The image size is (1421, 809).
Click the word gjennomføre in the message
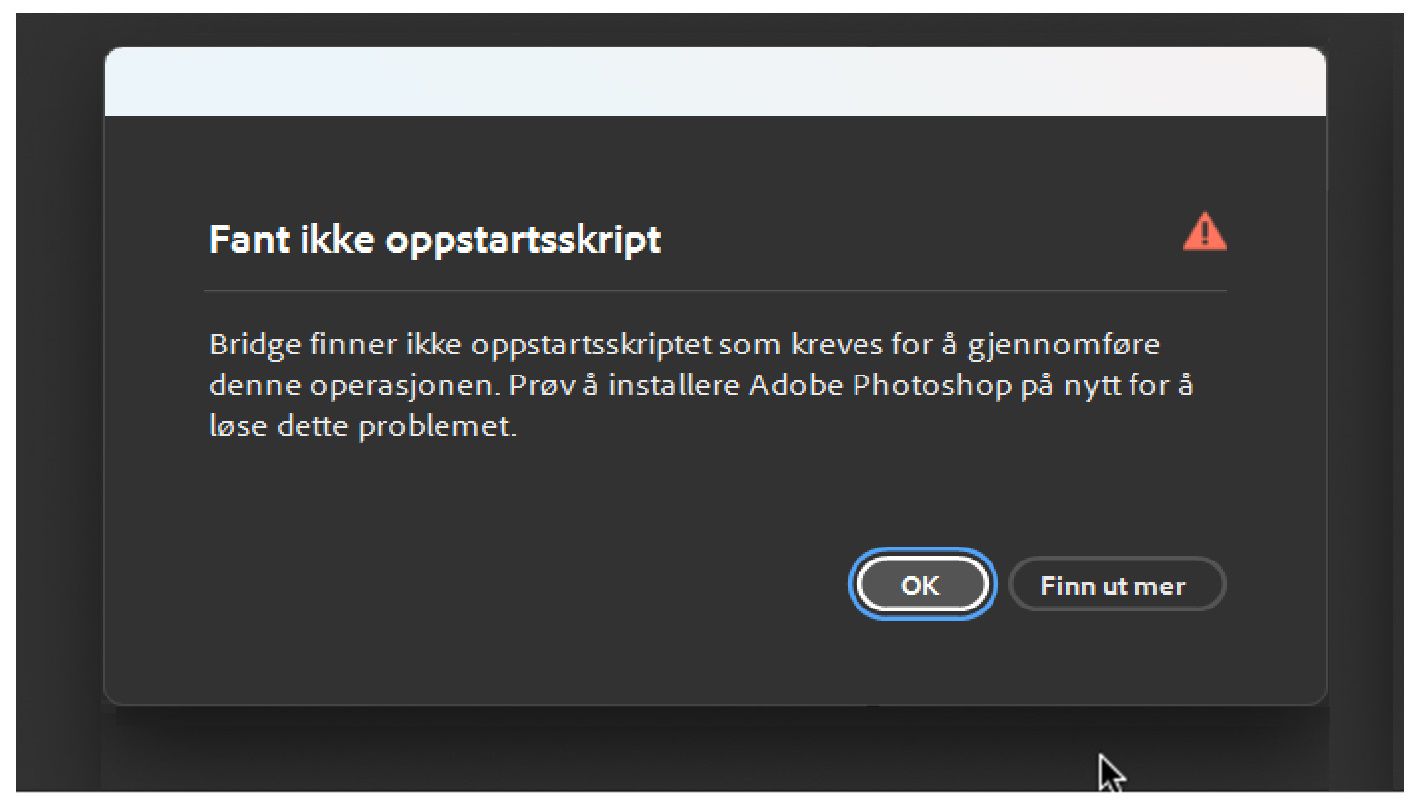coord(1069,346)
